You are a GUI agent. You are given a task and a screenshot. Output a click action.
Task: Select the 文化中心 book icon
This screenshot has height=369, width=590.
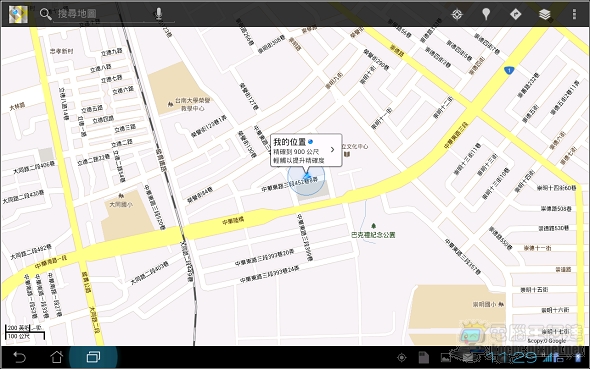pos(347,154)
